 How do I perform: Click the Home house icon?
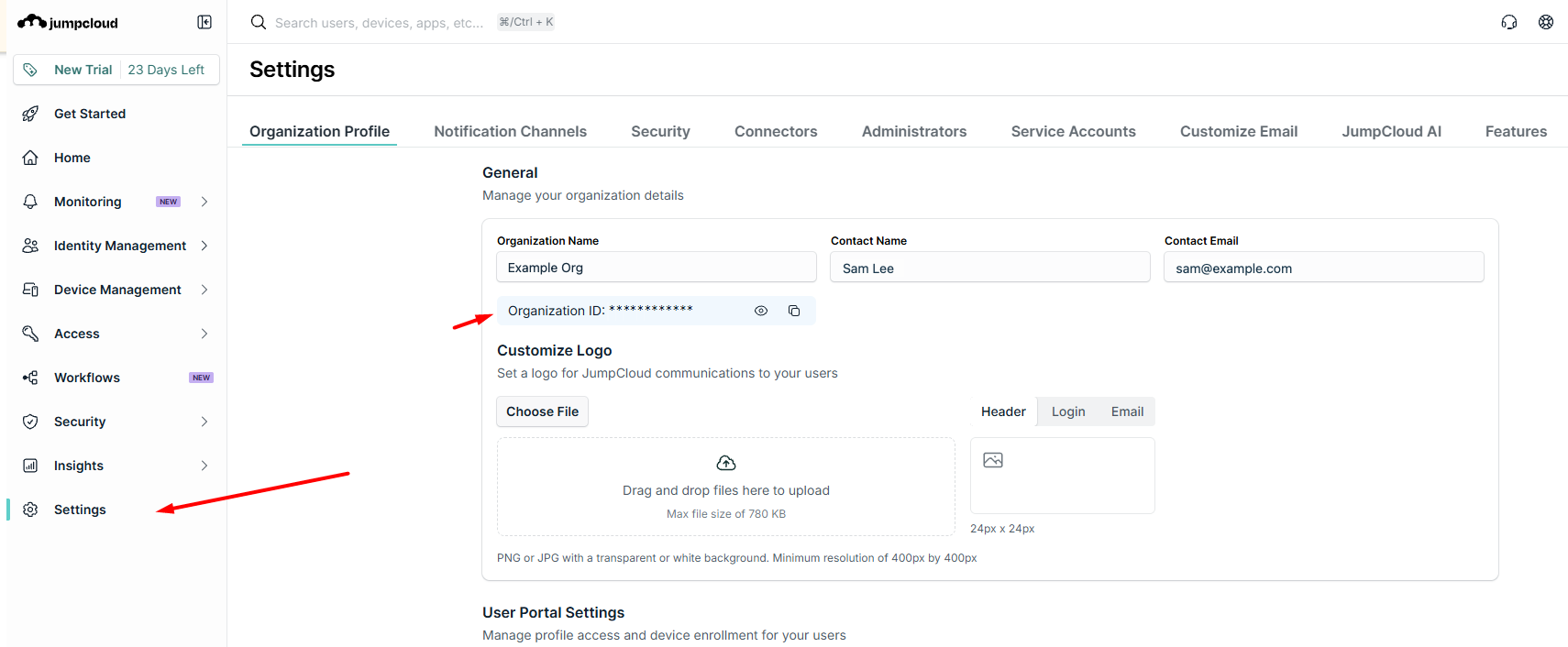[30, 158]
